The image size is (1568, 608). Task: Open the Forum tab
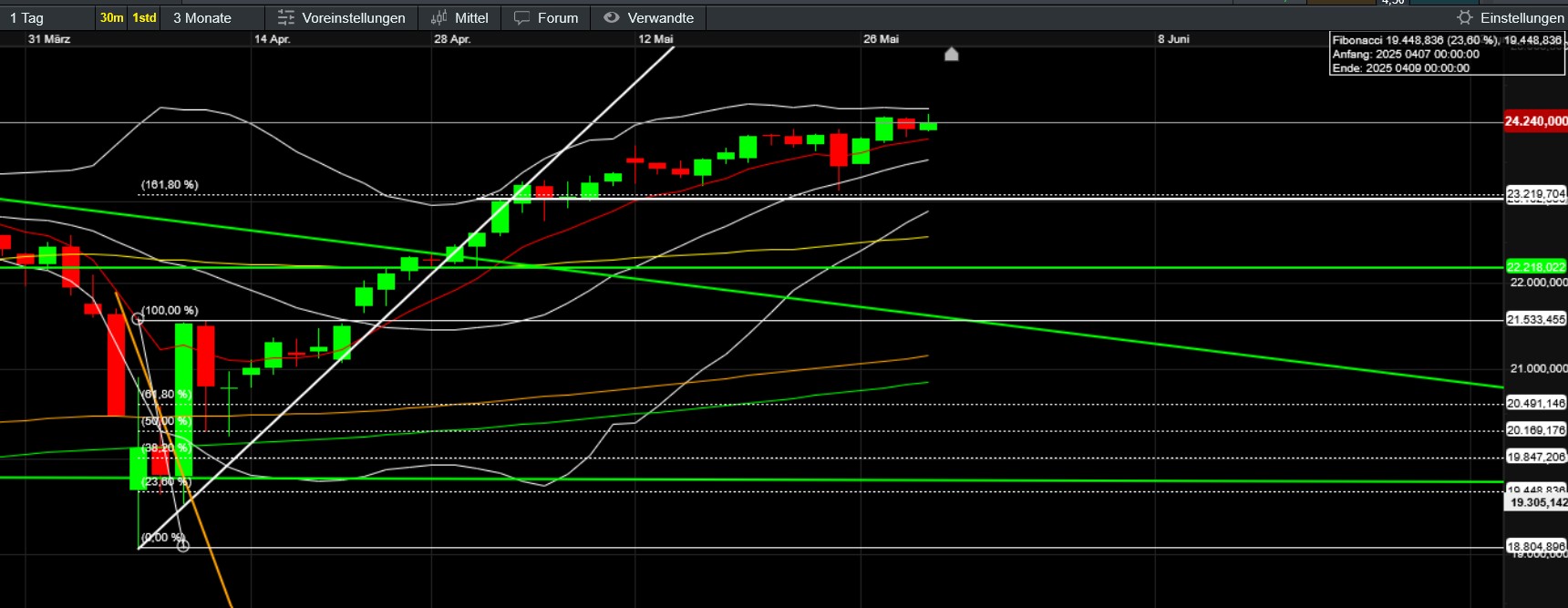point(558,17)
